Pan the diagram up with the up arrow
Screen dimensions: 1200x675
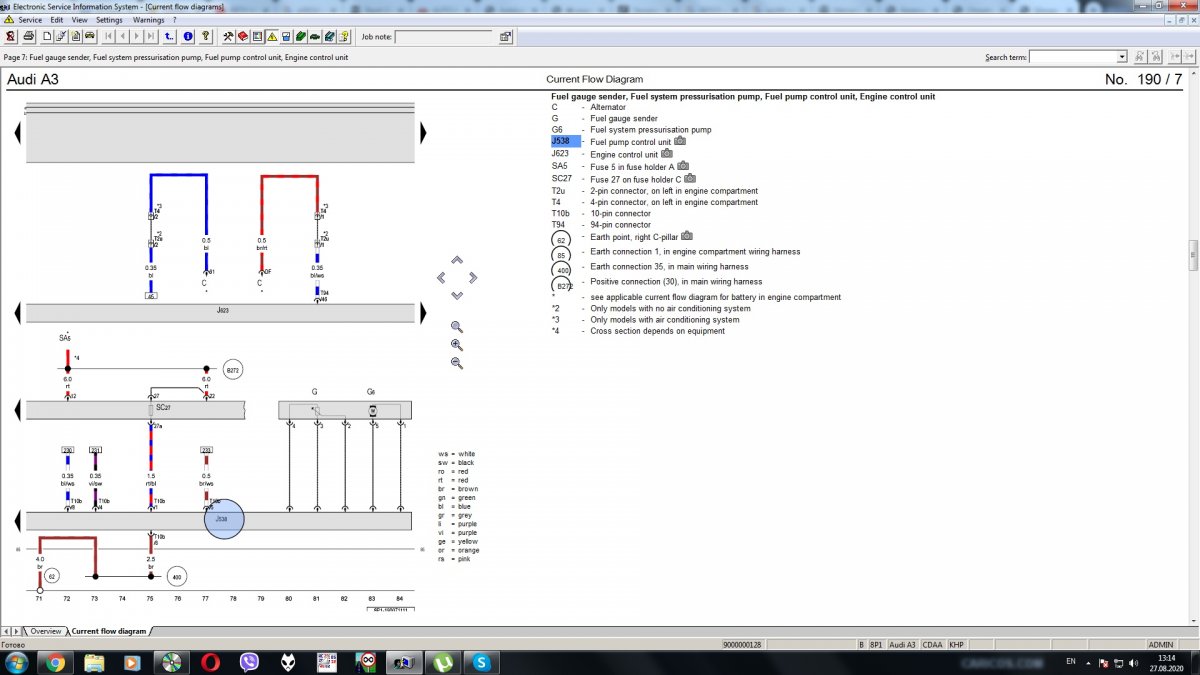point(457,260)
